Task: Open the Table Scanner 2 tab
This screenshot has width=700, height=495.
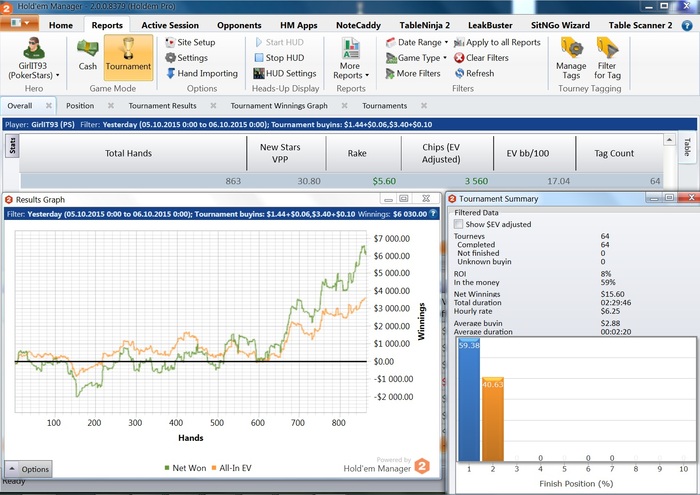Action: click(x=640, y=25)
